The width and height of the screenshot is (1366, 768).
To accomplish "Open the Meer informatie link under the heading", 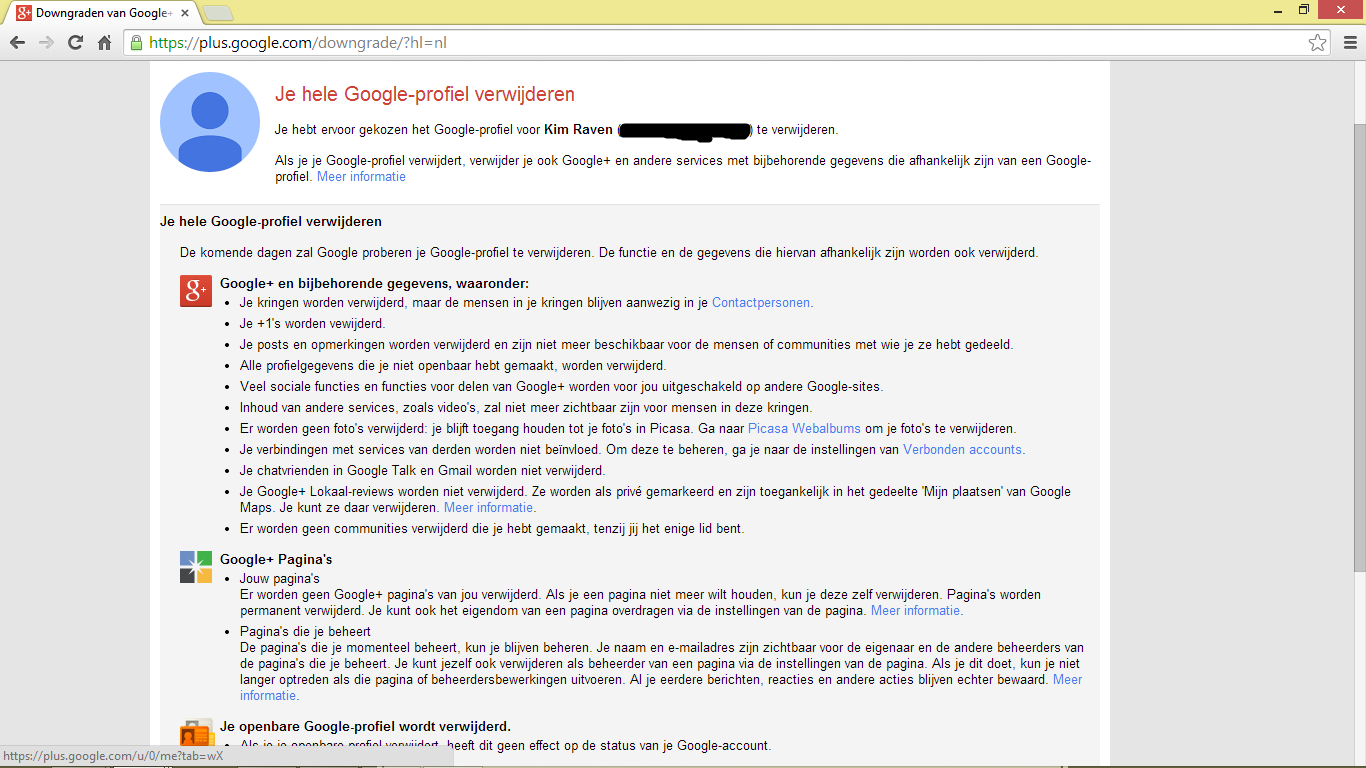I will coord(361,176).
